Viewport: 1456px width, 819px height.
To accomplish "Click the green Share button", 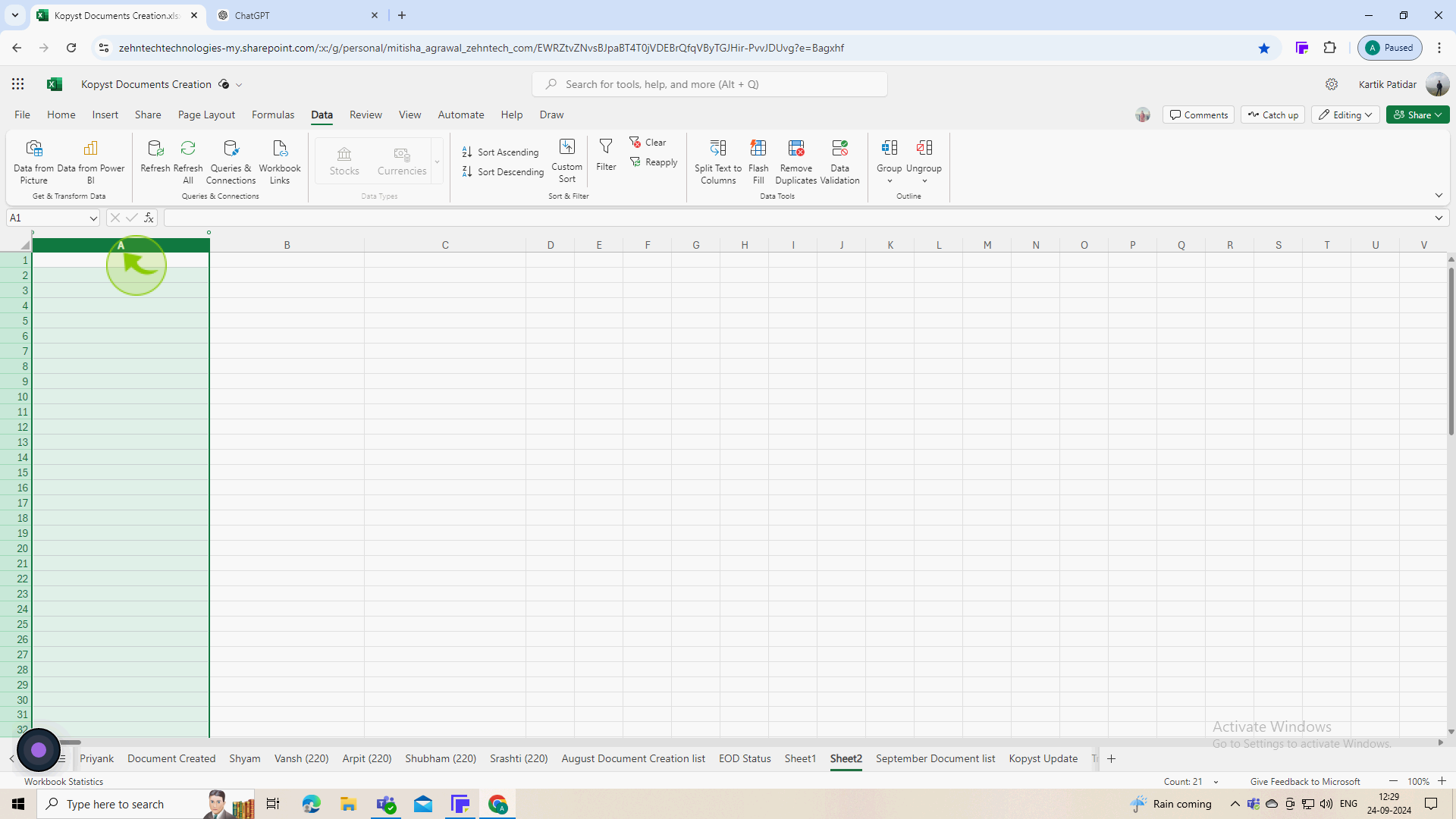I will click(1417, 115).
